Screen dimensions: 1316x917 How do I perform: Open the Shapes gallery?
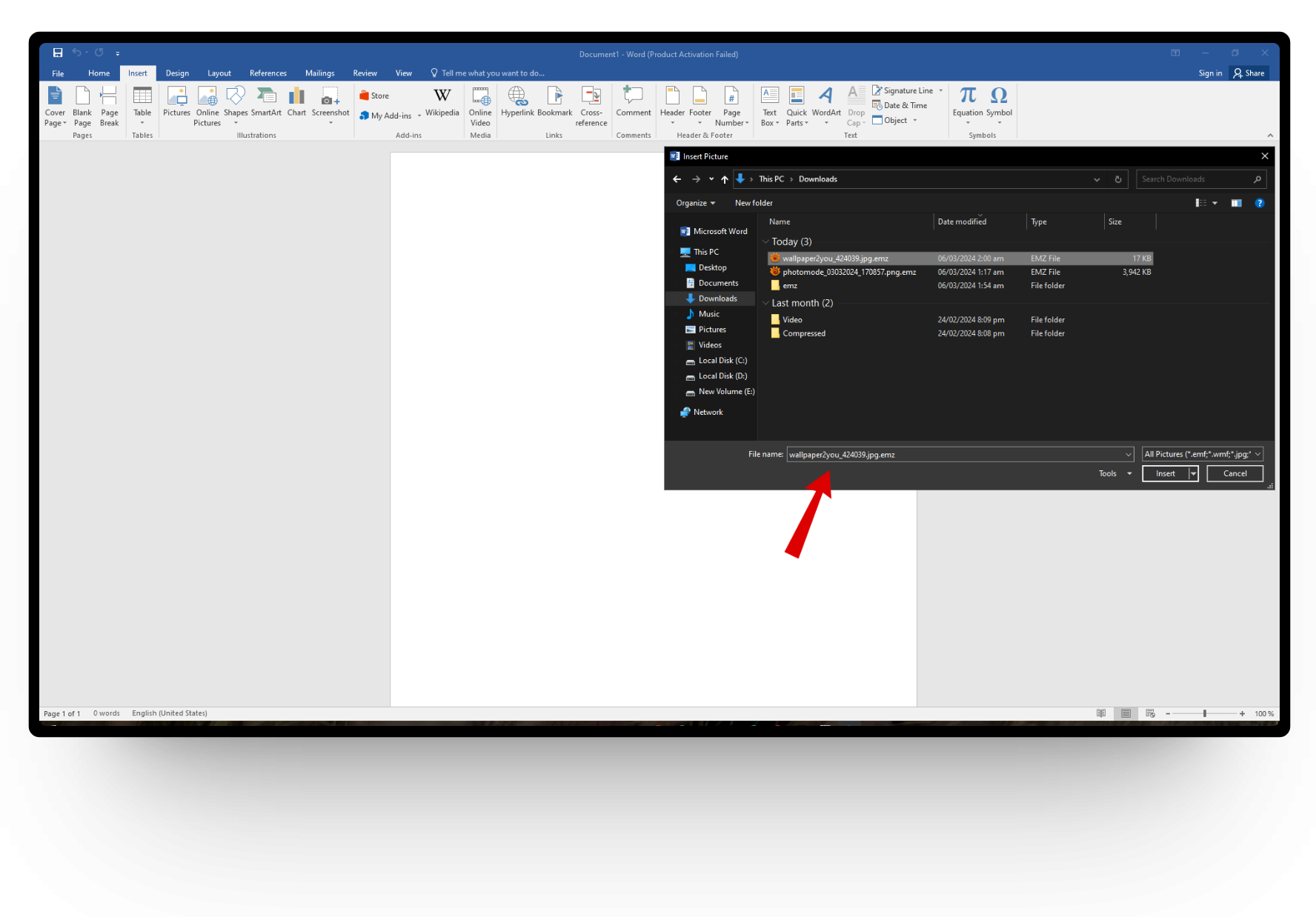pyautogui.click(x=236, y=106)
